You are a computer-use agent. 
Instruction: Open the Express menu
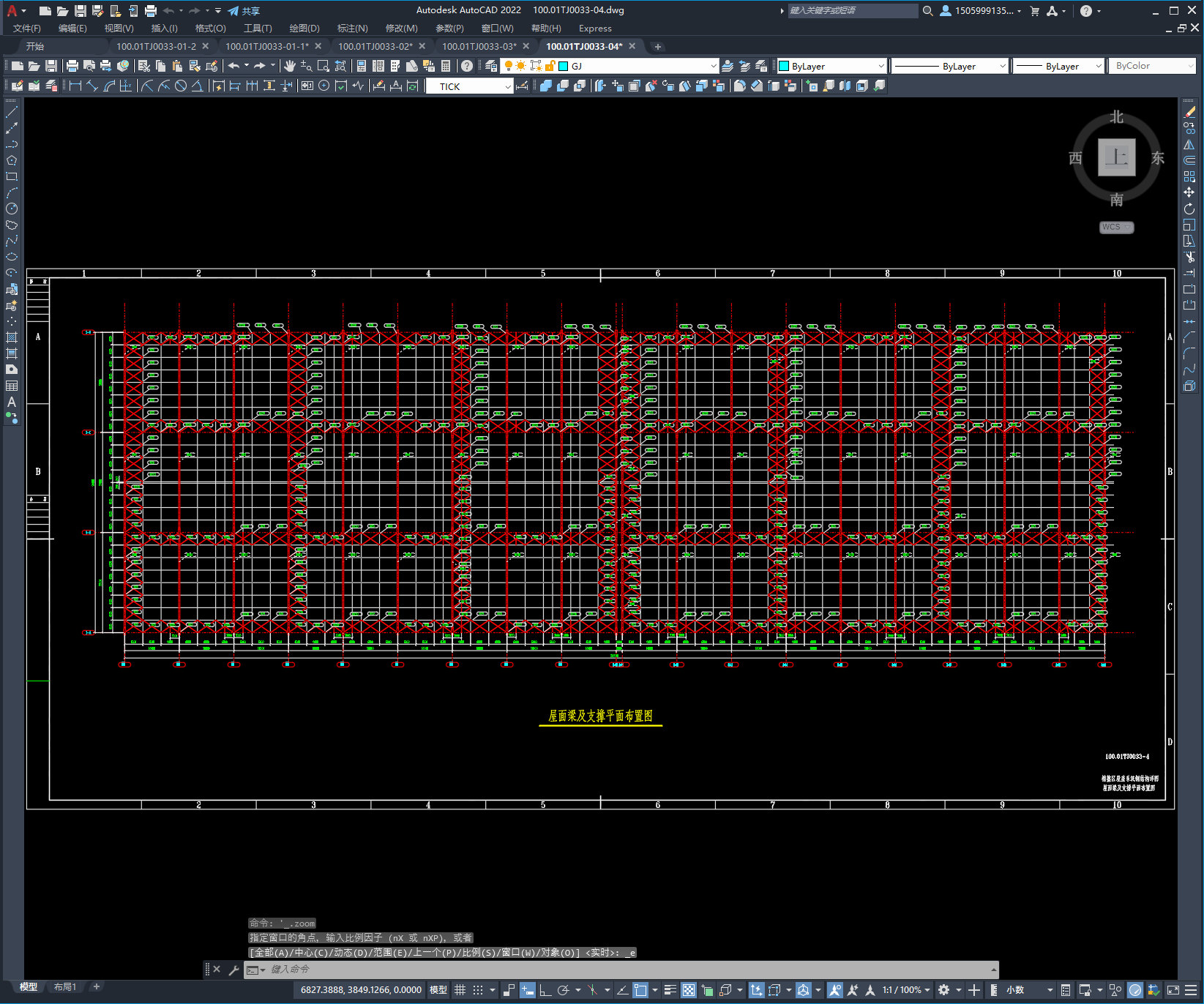(x=594, y=29)
